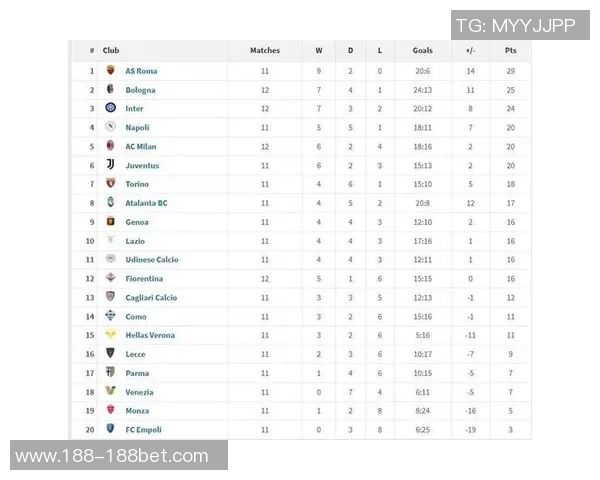Click the Torino club crest

[110, 184]
